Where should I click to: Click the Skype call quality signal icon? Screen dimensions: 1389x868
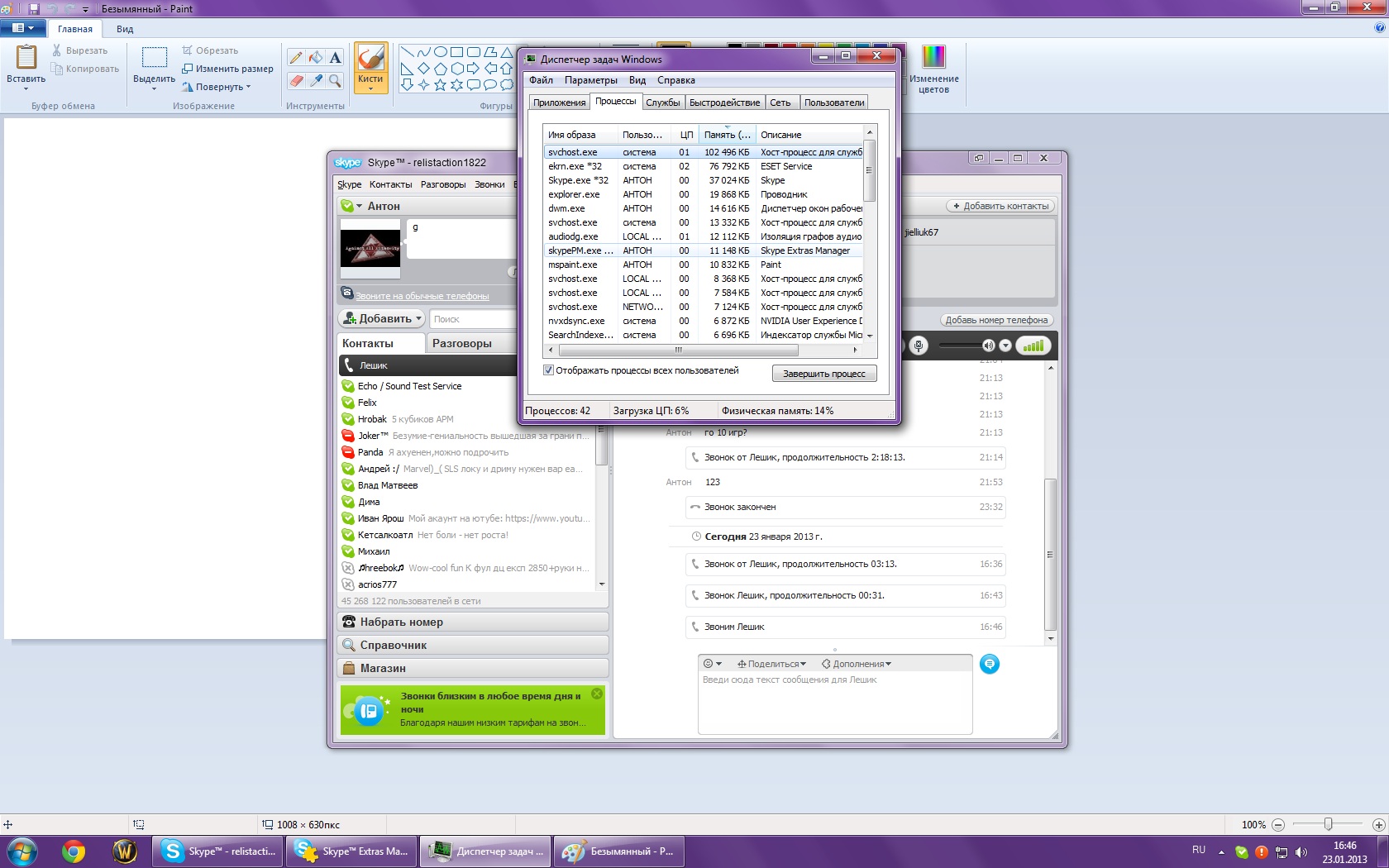(x=1033, y=346)
